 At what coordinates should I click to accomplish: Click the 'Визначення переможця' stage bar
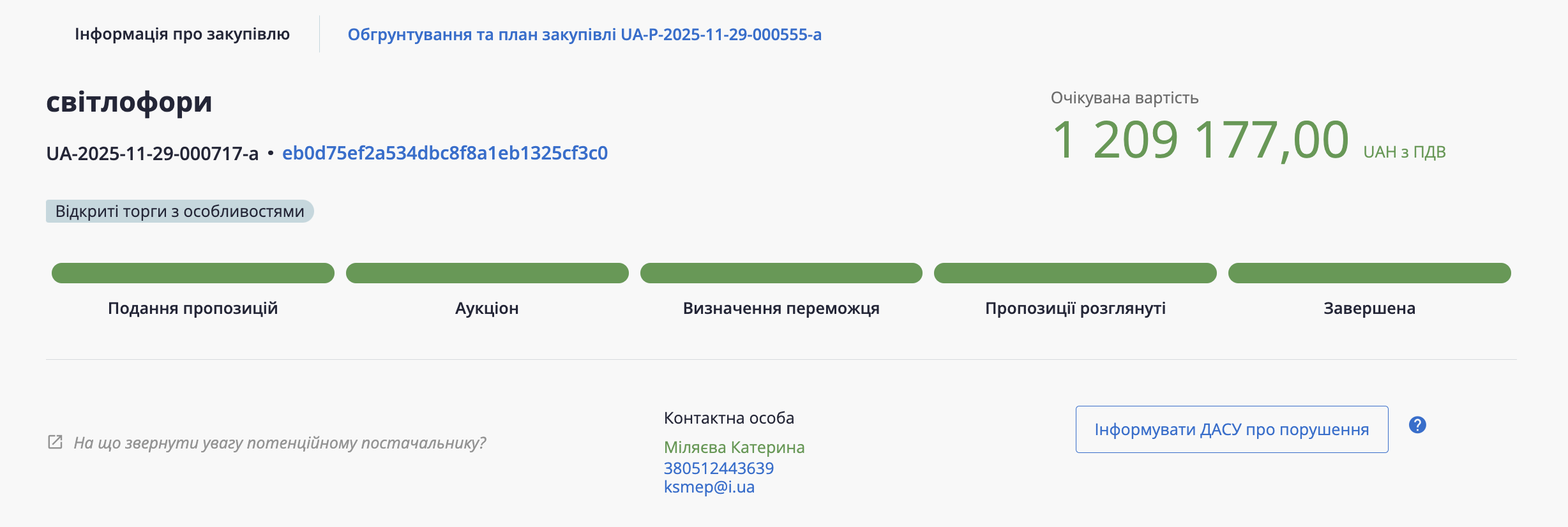(x=781, y=273)
